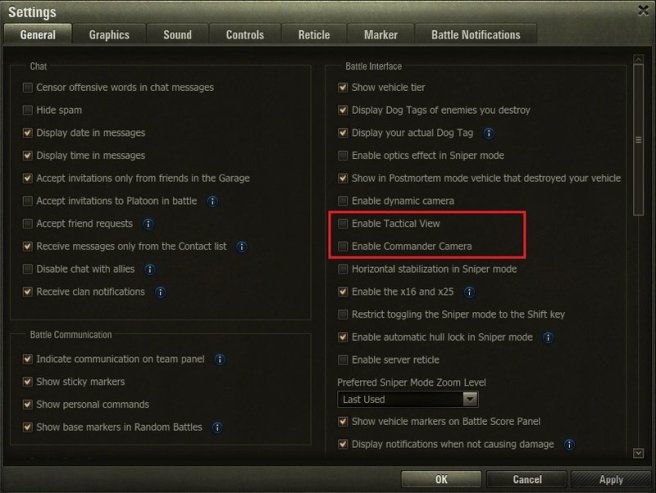Viewport: 656px width, 493px height.
Task: Click info icon next to Accept friend requests
Action: point(148,224)
